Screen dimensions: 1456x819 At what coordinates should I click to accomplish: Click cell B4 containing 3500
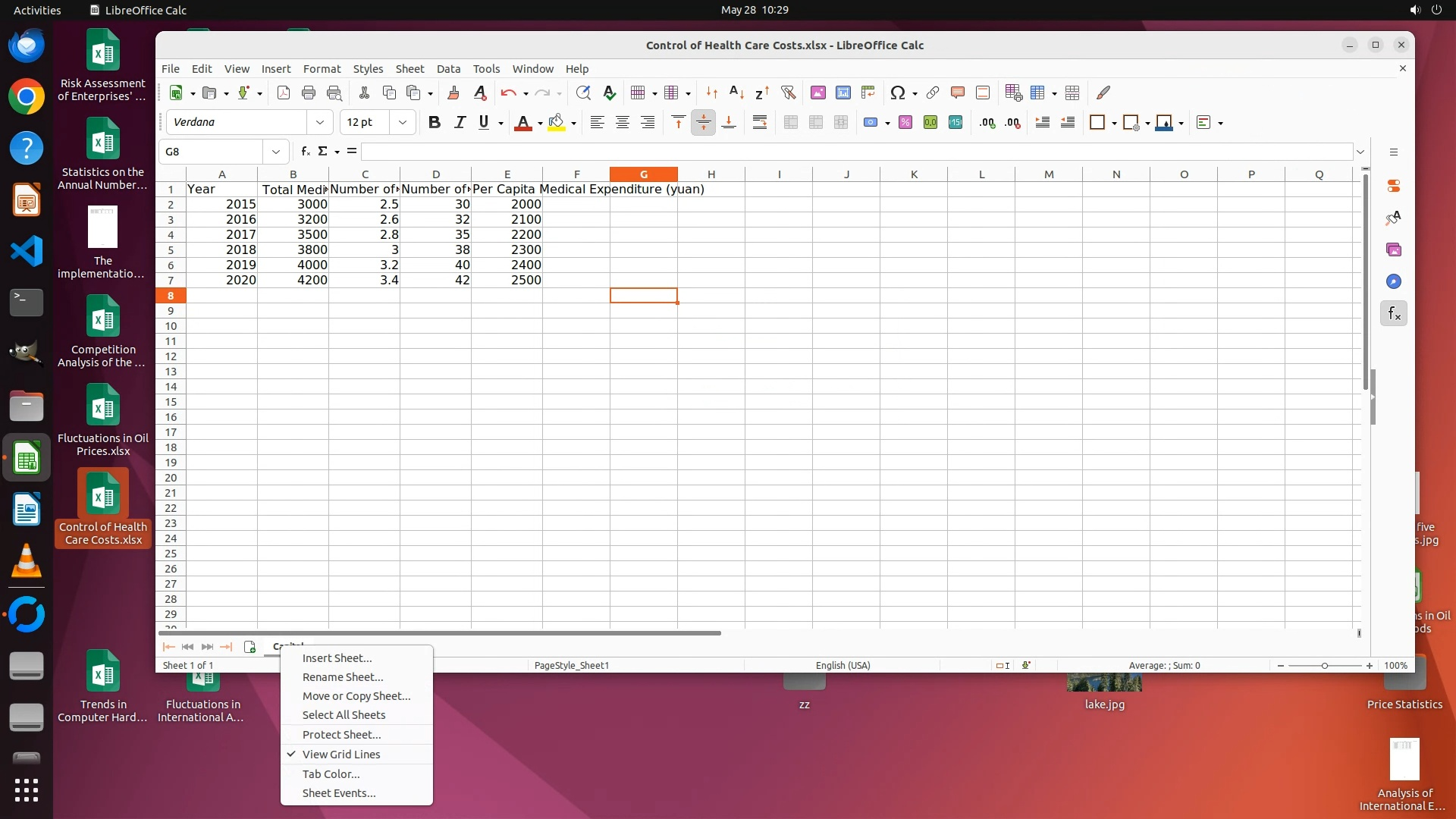[293, 235]
